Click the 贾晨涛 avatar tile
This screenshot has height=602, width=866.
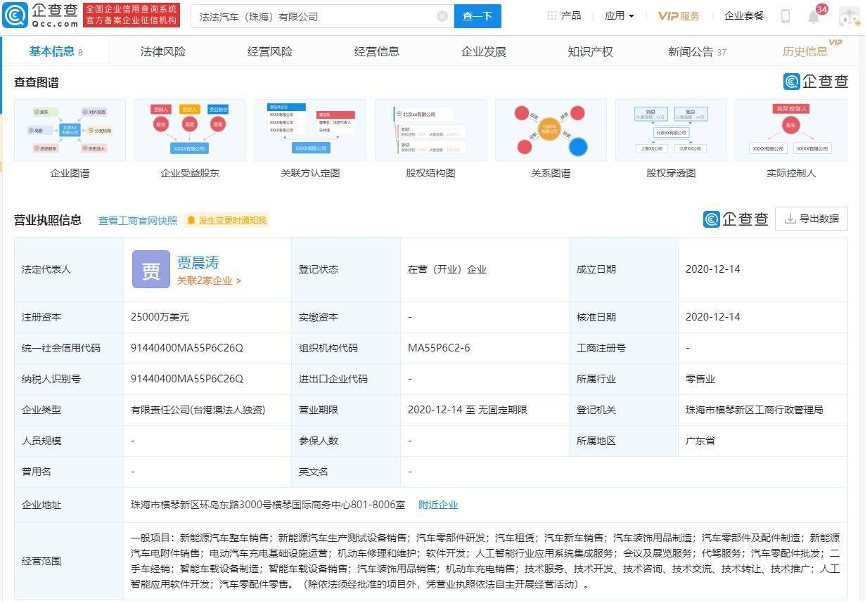coord(151,269)
